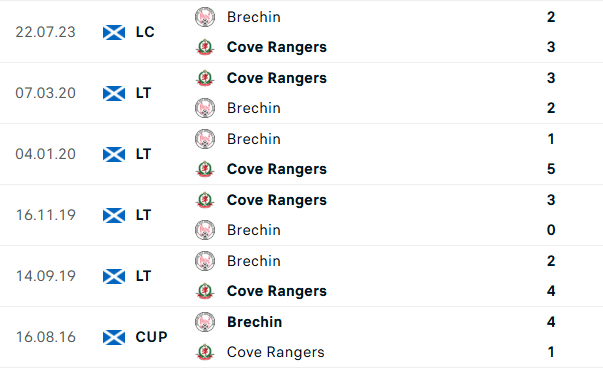Click Scotland flag beside LC label

[x=114, y=32]
